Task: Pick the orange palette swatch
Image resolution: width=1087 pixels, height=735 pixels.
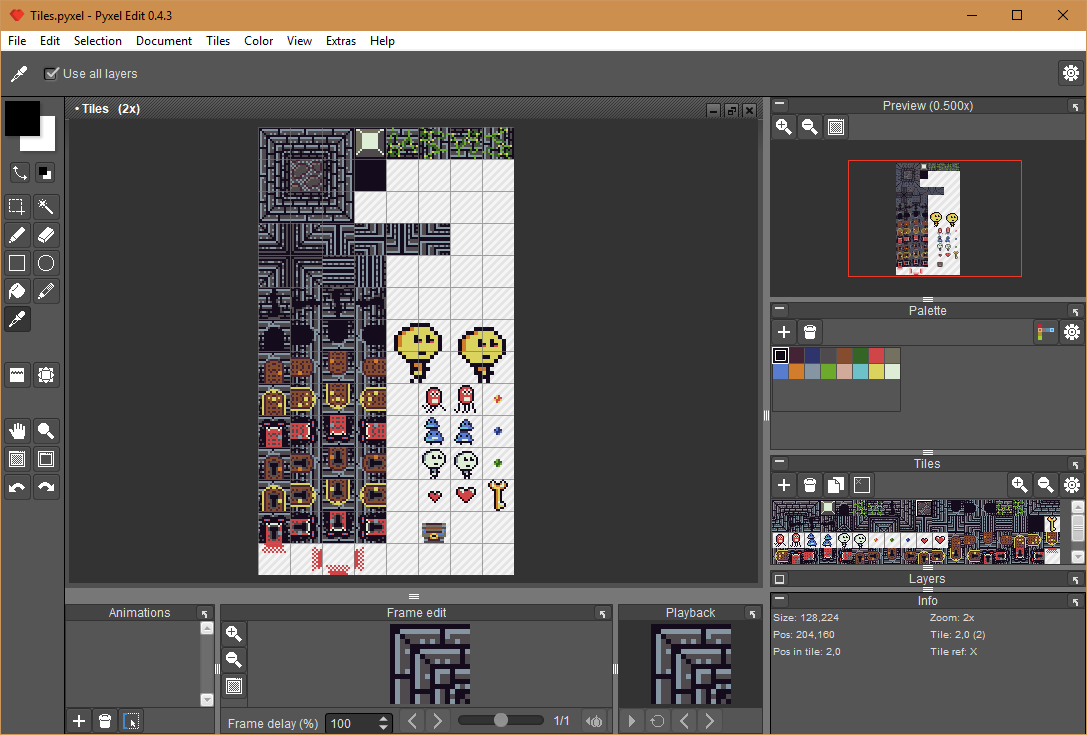Action: 797,372
